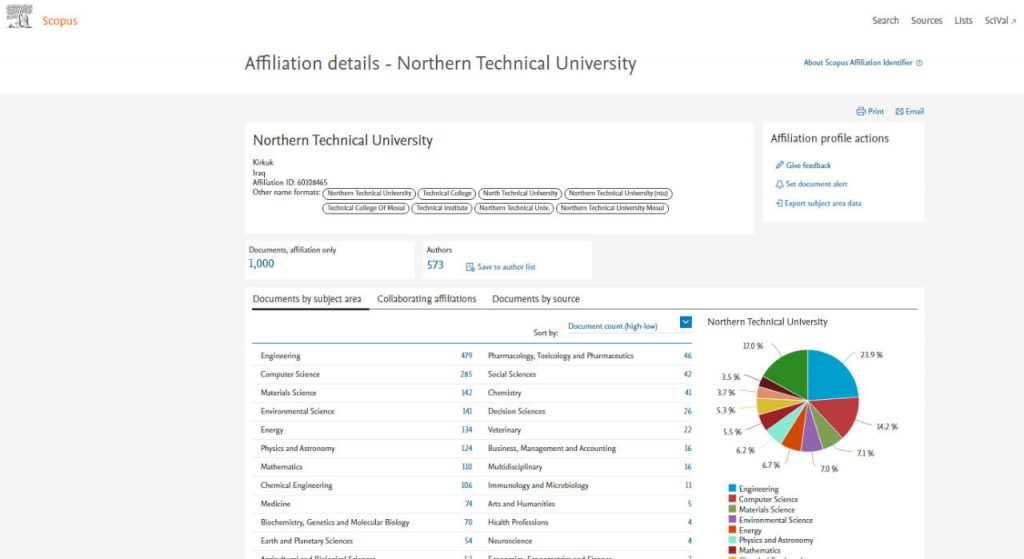Screen dimensions: 1024x559
Task: Click Export subject area data link
Action: pyautogui.click(x=823, y=203)
